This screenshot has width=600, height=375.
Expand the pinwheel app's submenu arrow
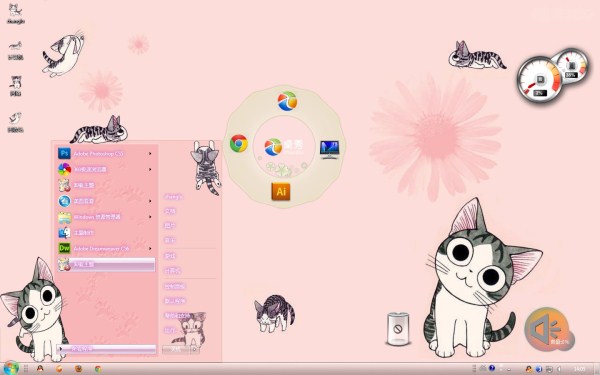click(x=150, y=169)
